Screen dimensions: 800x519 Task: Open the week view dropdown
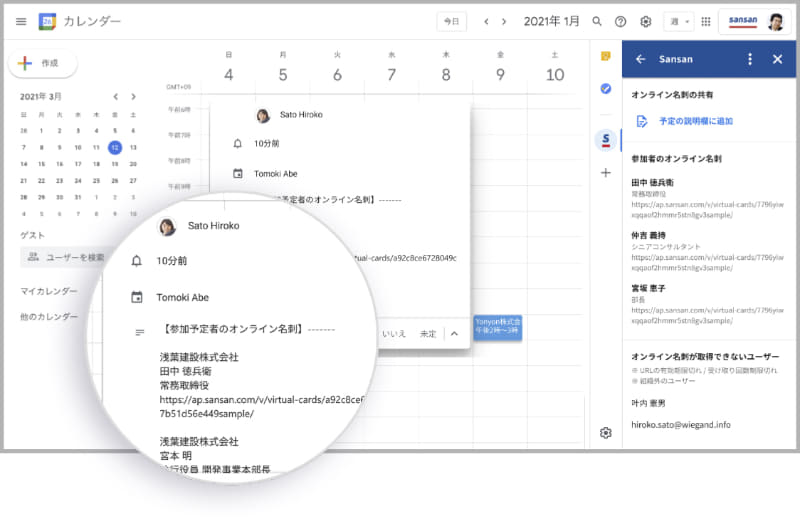coord(679,21)
